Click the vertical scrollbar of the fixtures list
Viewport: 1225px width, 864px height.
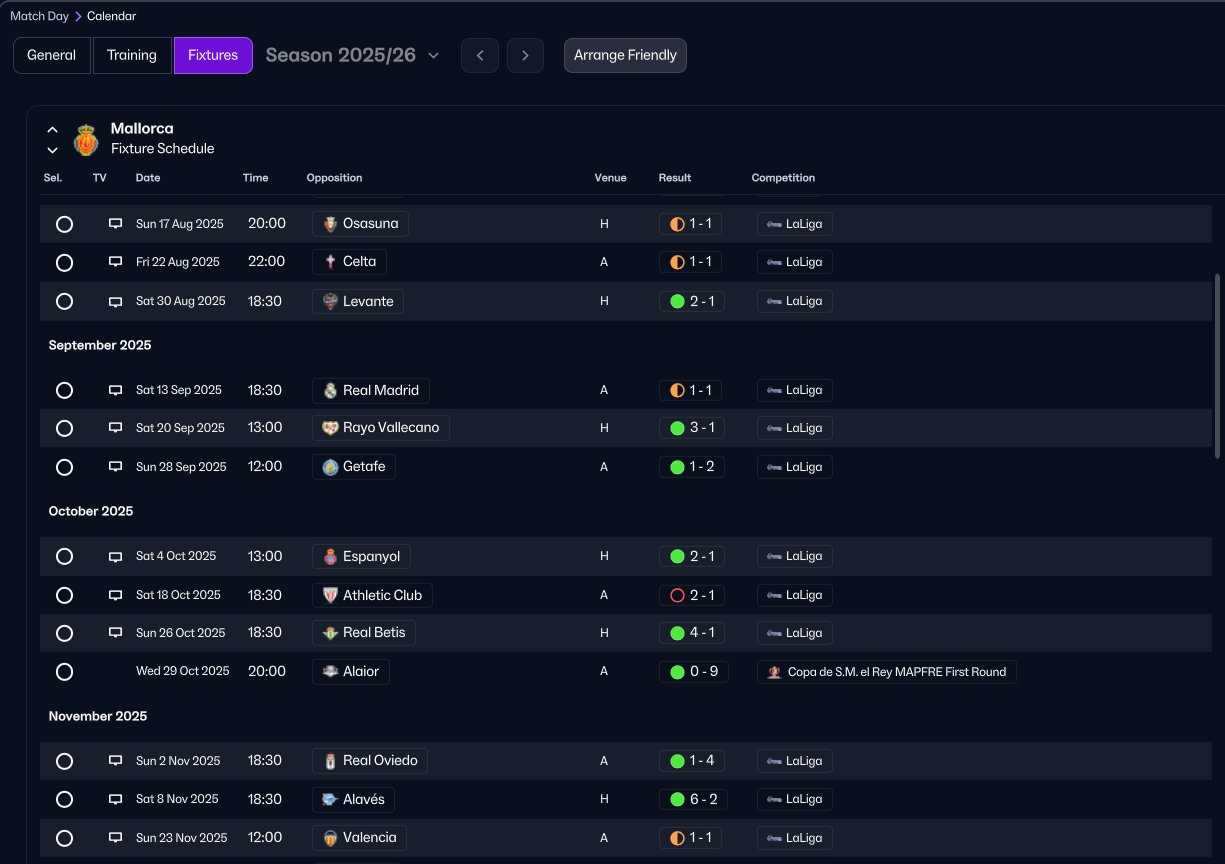pyautogui.click(x=1217, y=365)
